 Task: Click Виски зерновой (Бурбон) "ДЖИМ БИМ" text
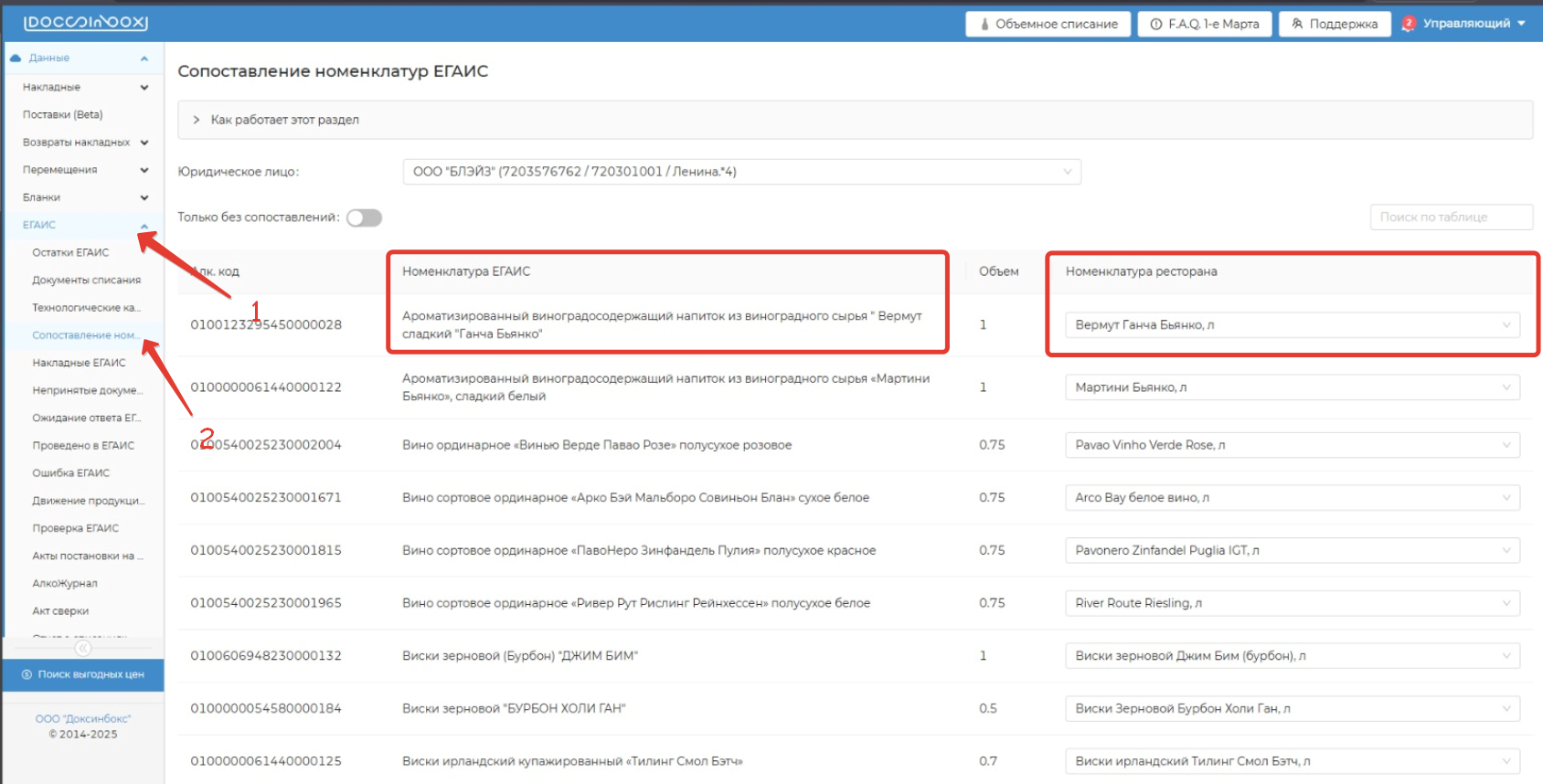[520, 656]
